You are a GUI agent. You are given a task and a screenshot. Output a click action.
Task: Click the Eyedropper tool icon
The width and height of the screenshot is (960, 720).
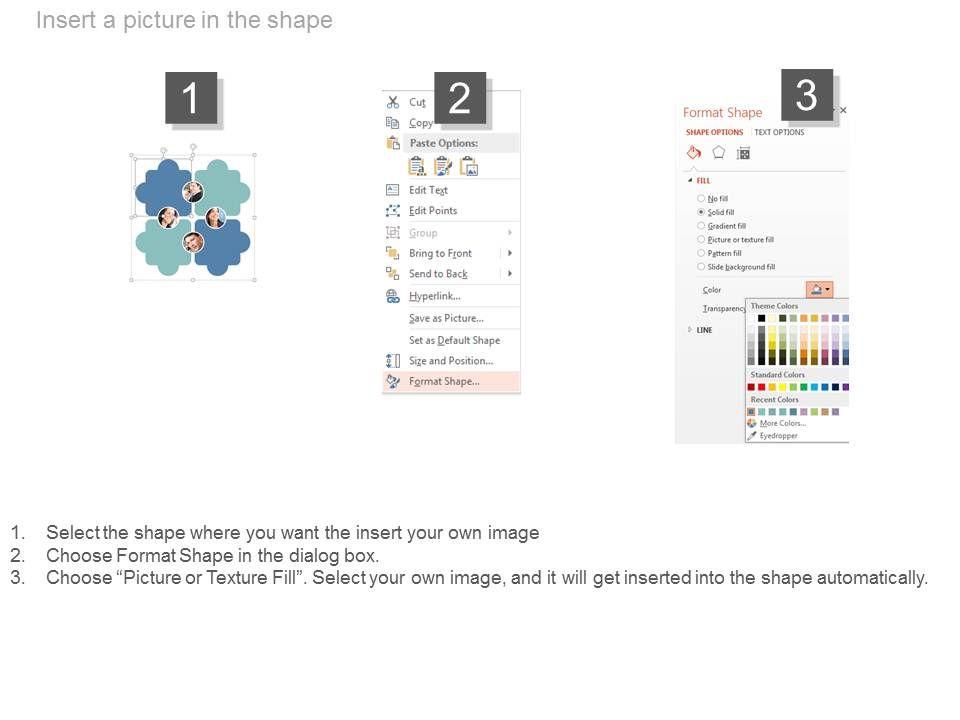click(x=752, y=435)
